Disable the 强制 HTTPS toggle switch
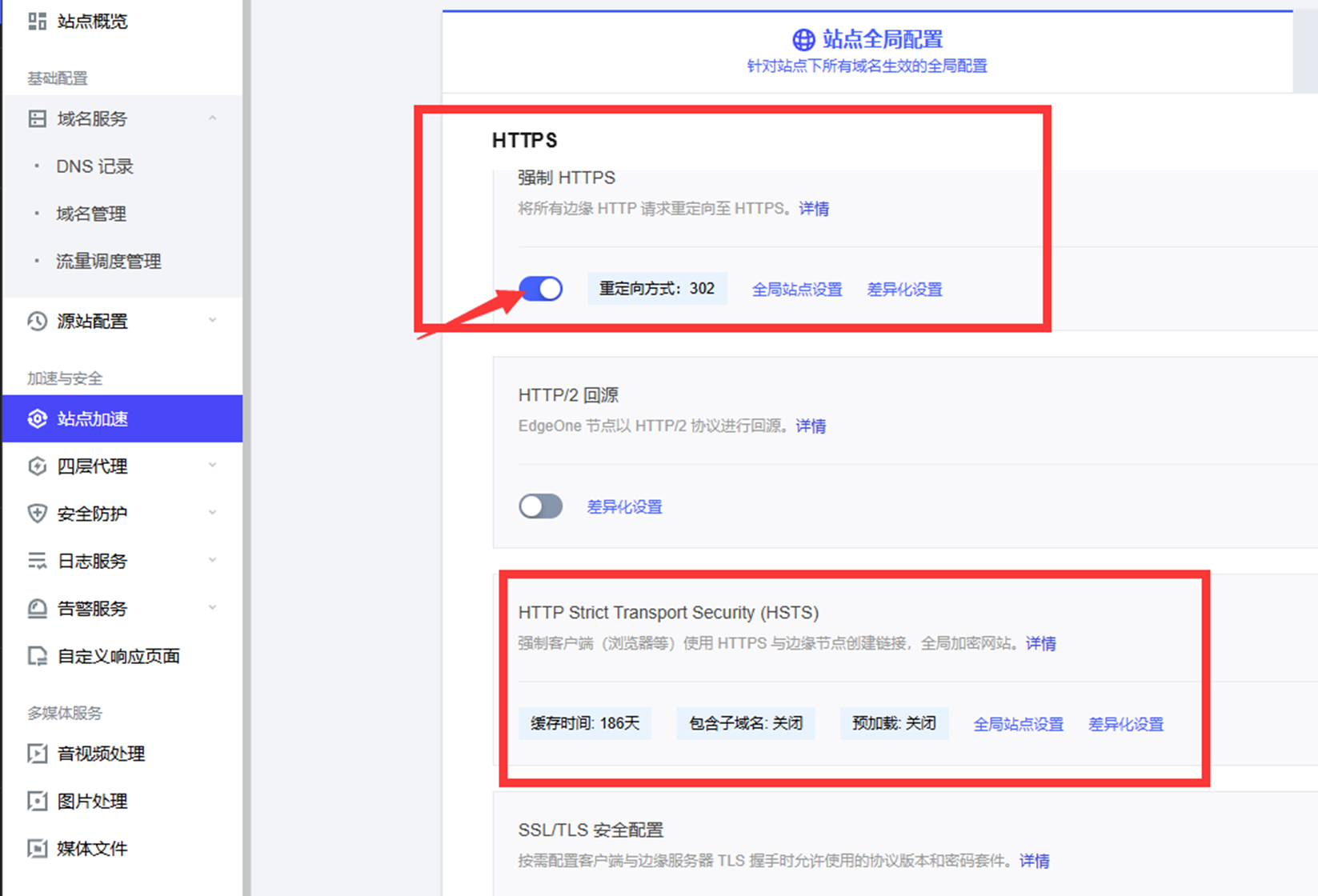 pyautogui.click(x=541, y=289)
